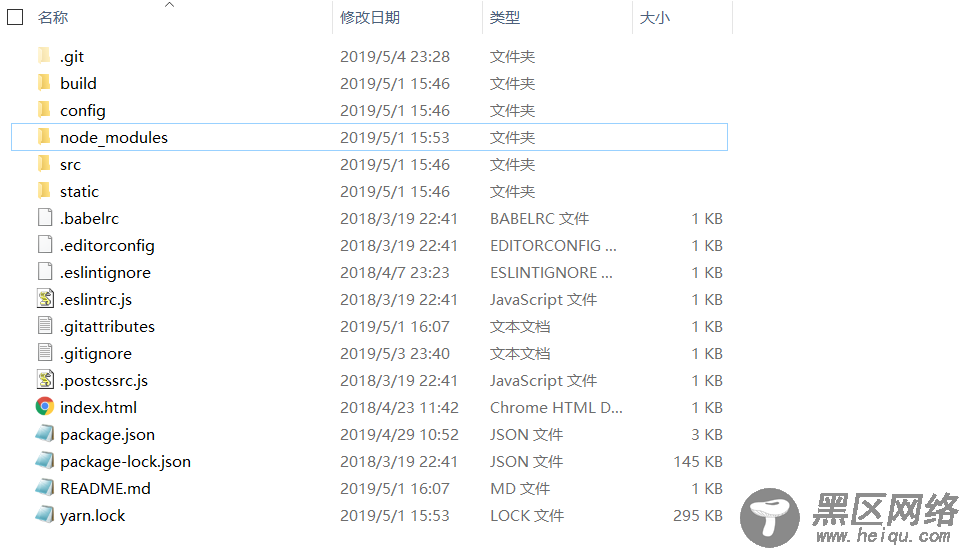Select the config folder name

pos(82,110)
